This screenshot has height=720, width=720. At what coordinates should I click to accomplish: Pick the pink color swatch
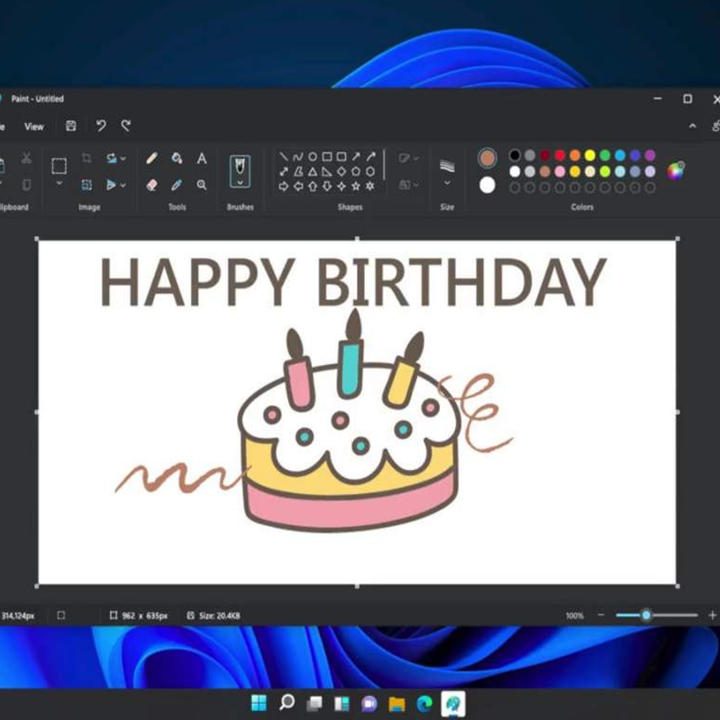[x=560, y=171]
